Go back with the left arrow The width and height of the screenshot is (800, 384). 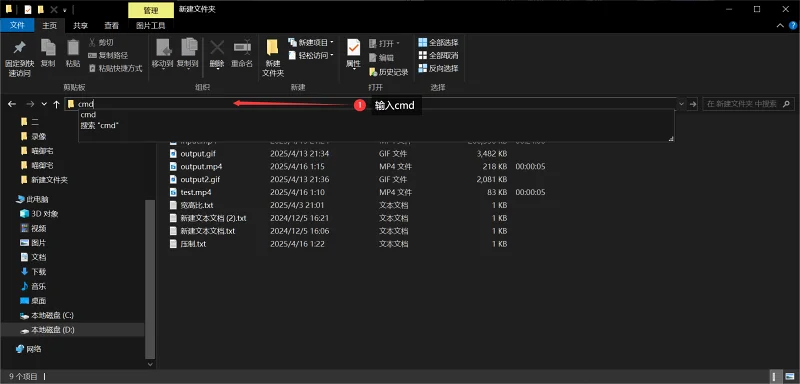point(12,104)
